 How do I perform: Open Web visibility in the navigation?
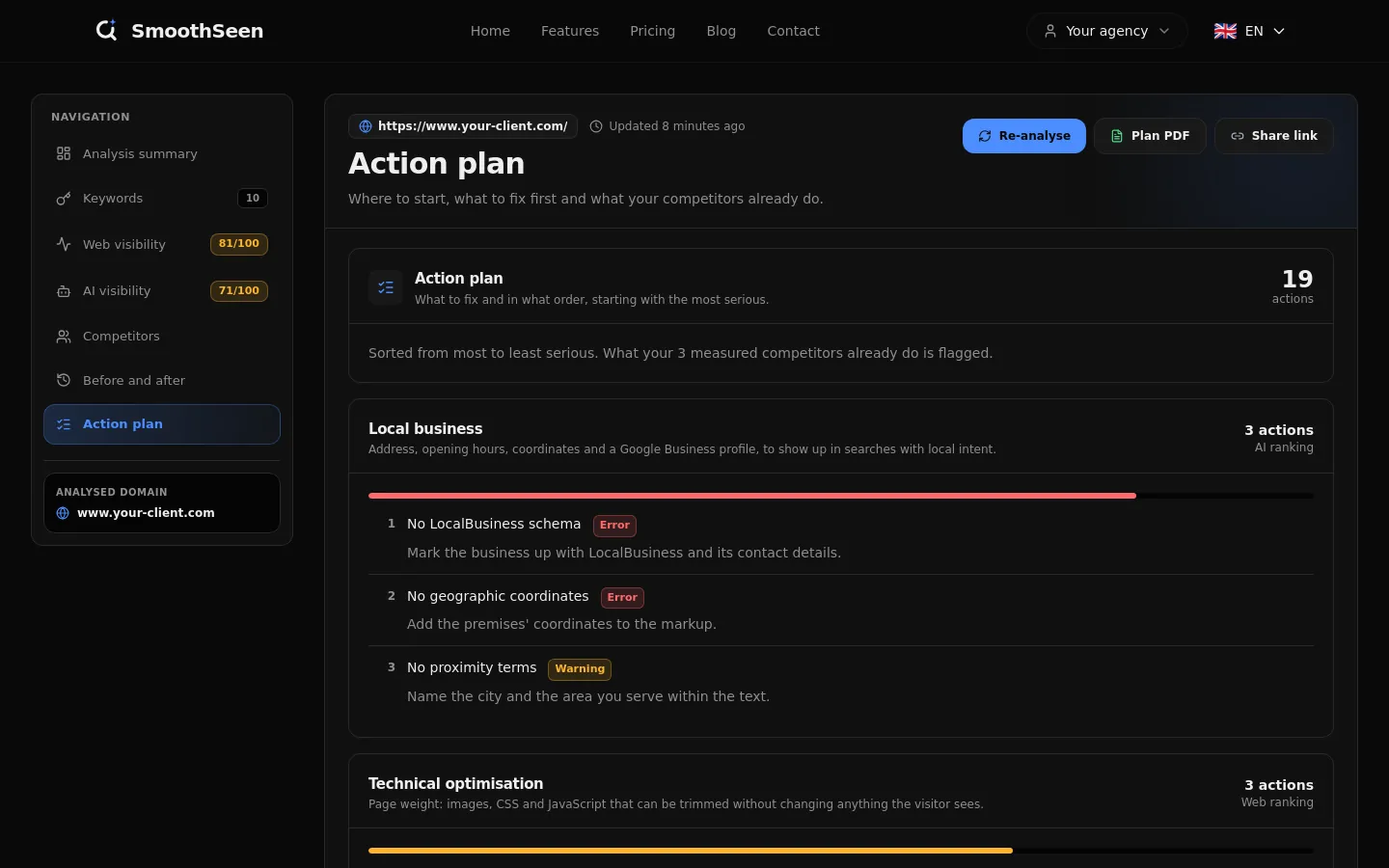tap(162, 244)
